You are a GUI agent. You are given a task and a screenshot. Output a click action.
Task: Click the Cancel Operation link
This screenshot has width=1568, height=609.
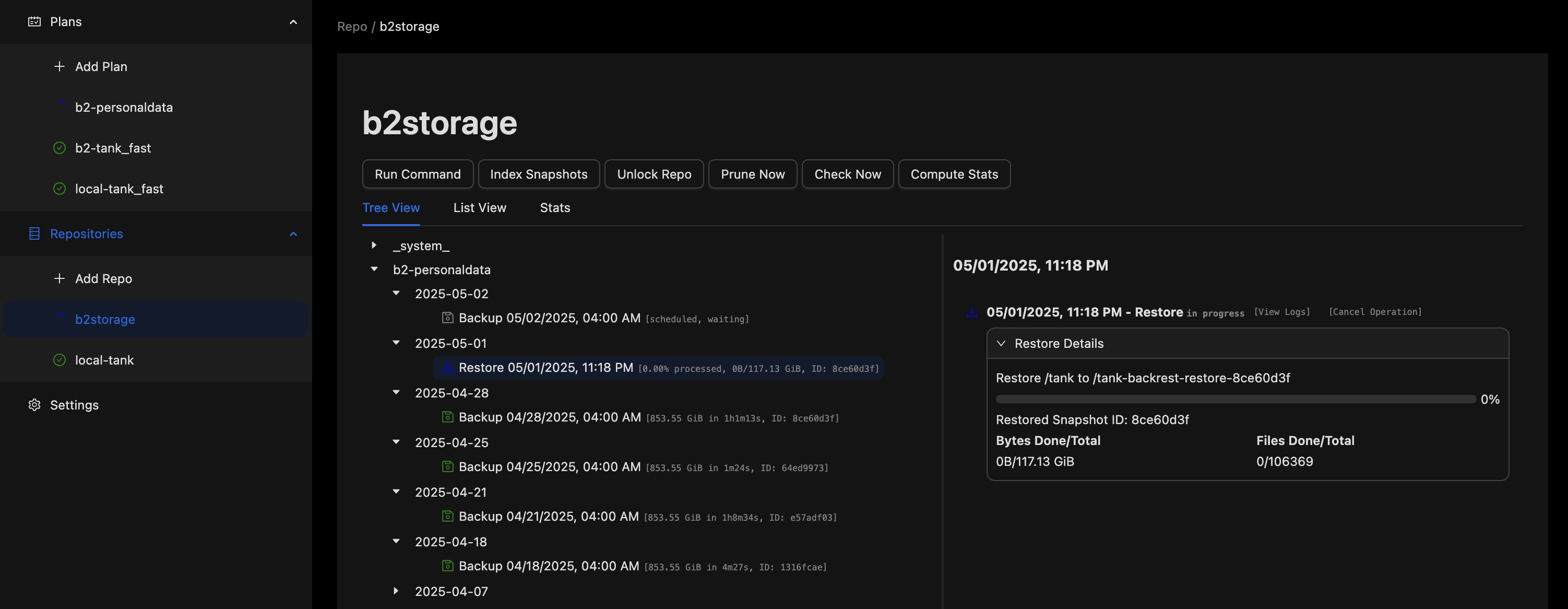(x=1374, y=312)
